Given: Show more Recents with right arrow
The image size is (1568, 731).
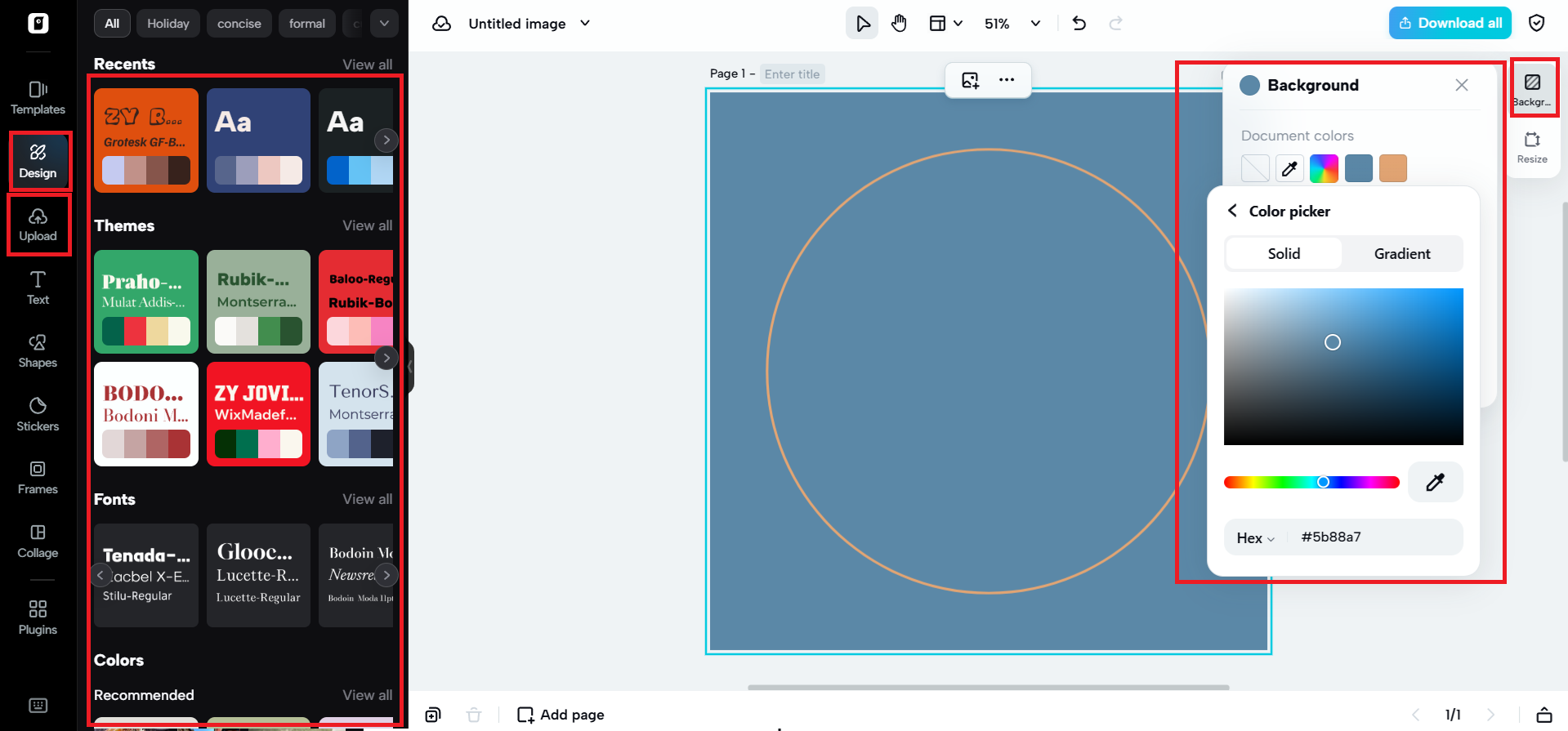Looking at the screenshot, I should coord(386,140).
